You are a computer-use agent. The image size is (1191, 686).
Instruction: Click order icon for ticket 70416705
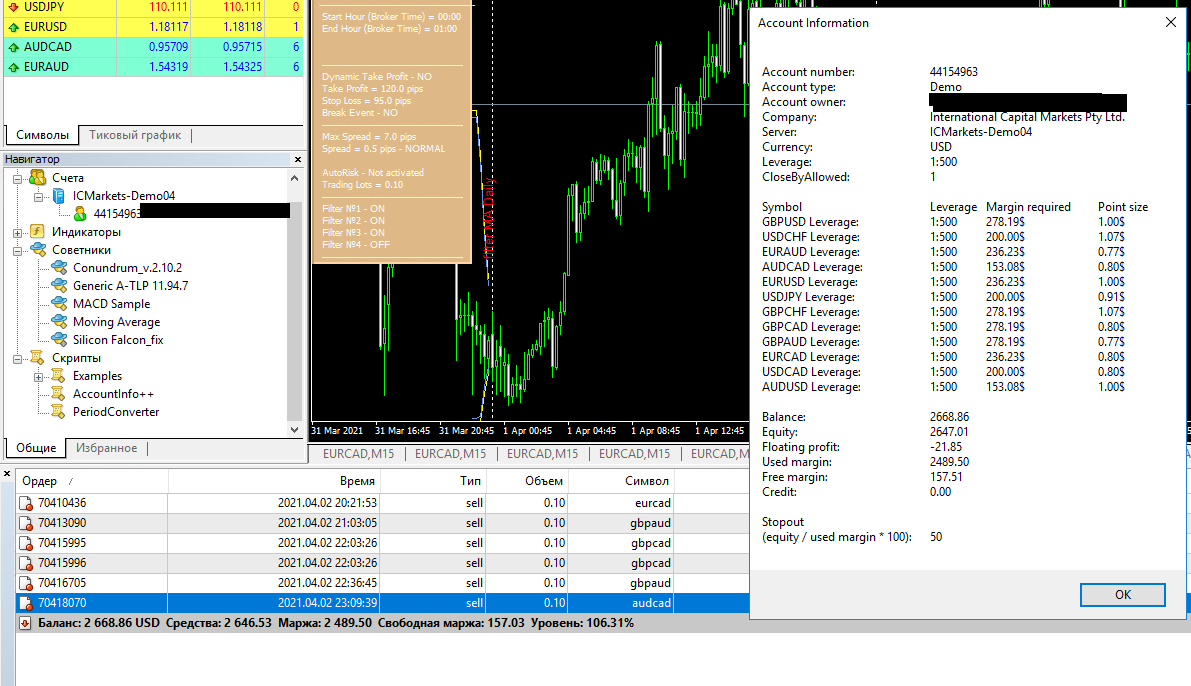point(26,583)
